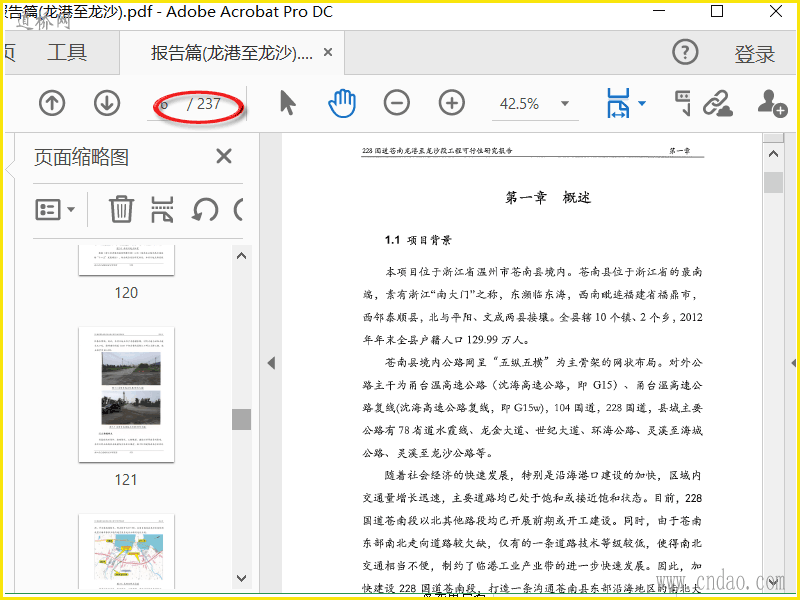Maximize the Acrobat window
800x600 pixels.
pos(717,11)
